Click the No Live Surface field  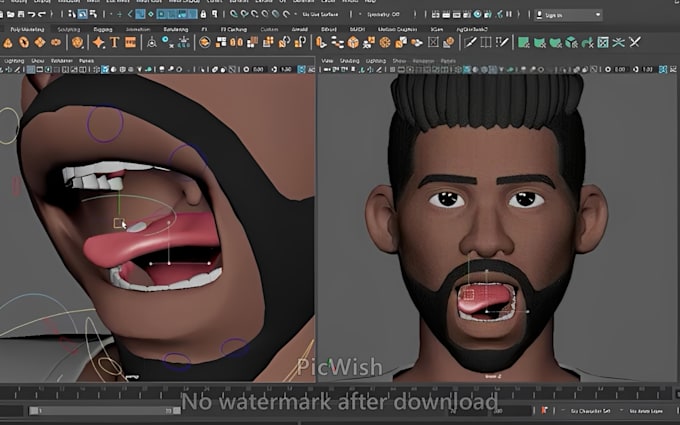[x=321, y=14]
